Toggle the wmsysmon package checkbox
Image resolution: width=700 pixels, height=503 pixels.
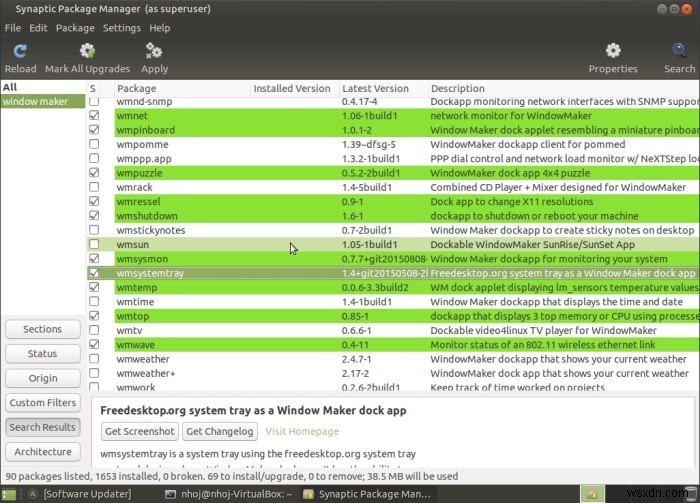(94, 258)
